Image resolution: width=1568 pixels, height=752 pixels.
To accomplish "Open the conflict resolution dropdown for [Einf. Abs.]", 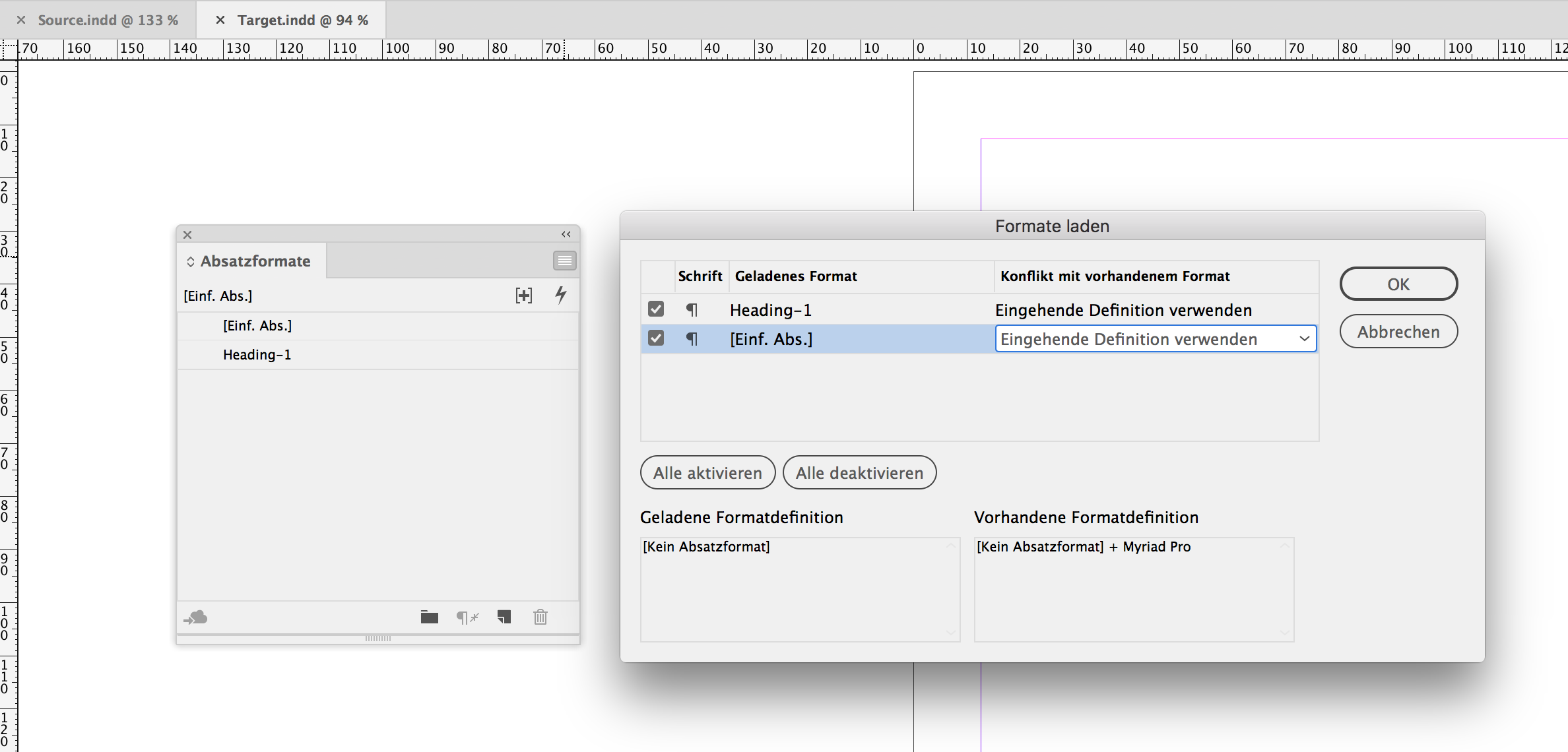I will click(x=1304, y=338).
